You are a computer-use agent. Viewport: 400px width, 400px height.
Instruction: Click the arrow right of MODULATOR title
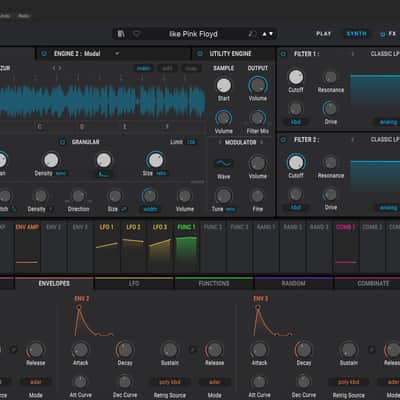tap(262, 143)
